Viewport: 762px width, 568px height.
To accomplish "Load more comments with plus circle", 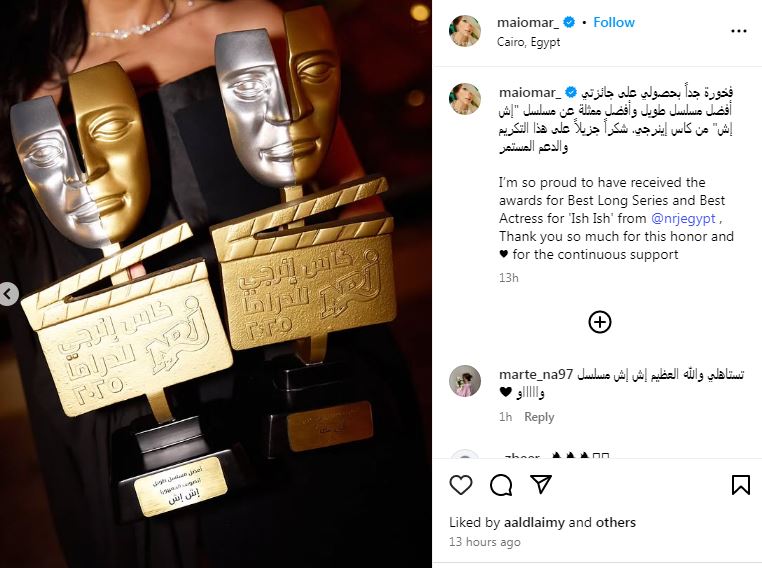I will coord(600,322).
